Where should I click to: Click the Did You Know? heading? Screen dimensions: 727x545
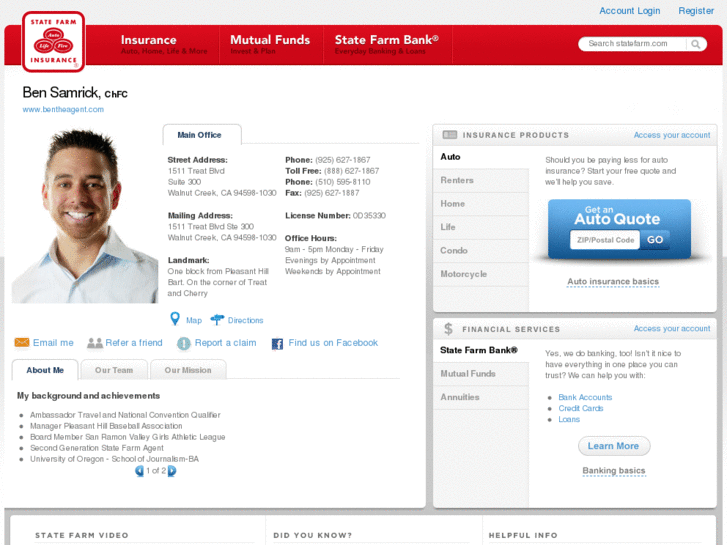click(312, 535)
